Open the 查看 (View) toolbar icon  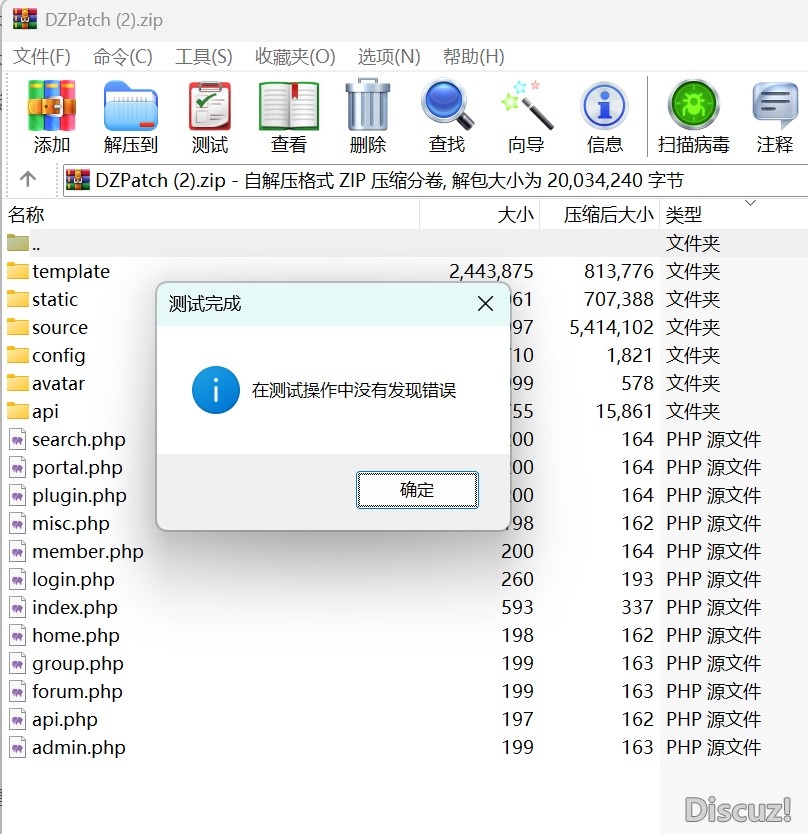[x=289, y=105]
